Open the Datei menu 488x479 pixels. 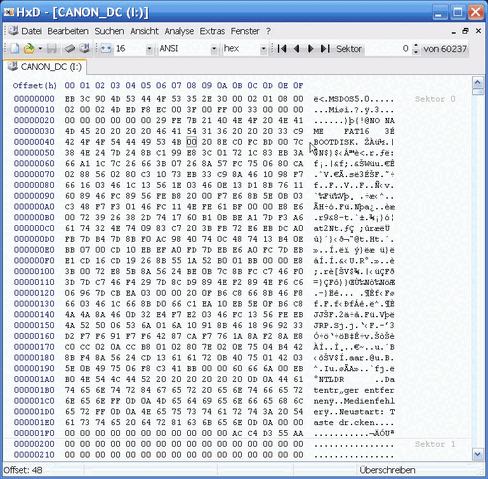coord(32,31)
